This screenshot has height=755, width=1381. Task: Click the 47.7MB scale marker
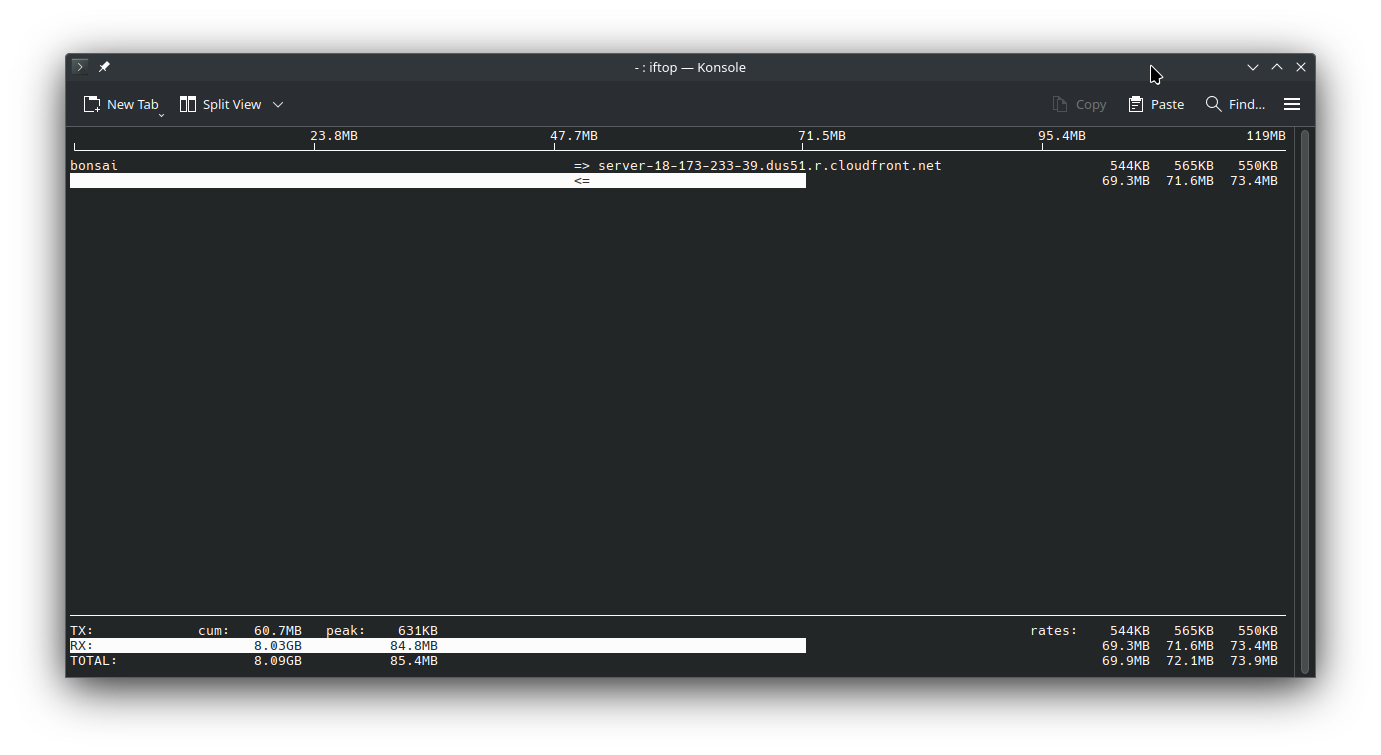(x=574, y=136)
